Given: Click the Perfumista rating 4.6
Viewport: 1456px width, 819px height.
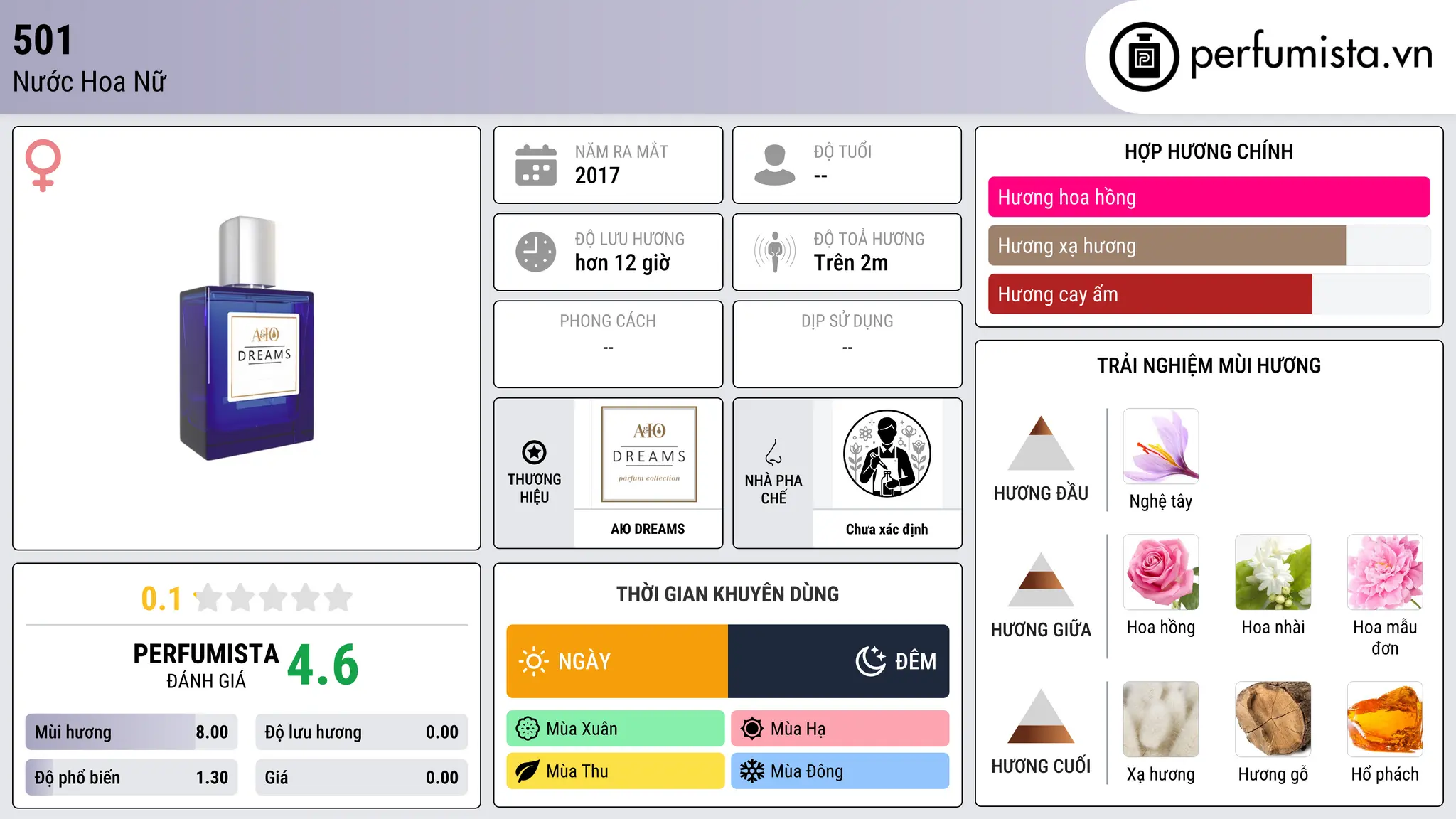Looking at the screenshot, I should pyautogui.click(x=323, y=665).
